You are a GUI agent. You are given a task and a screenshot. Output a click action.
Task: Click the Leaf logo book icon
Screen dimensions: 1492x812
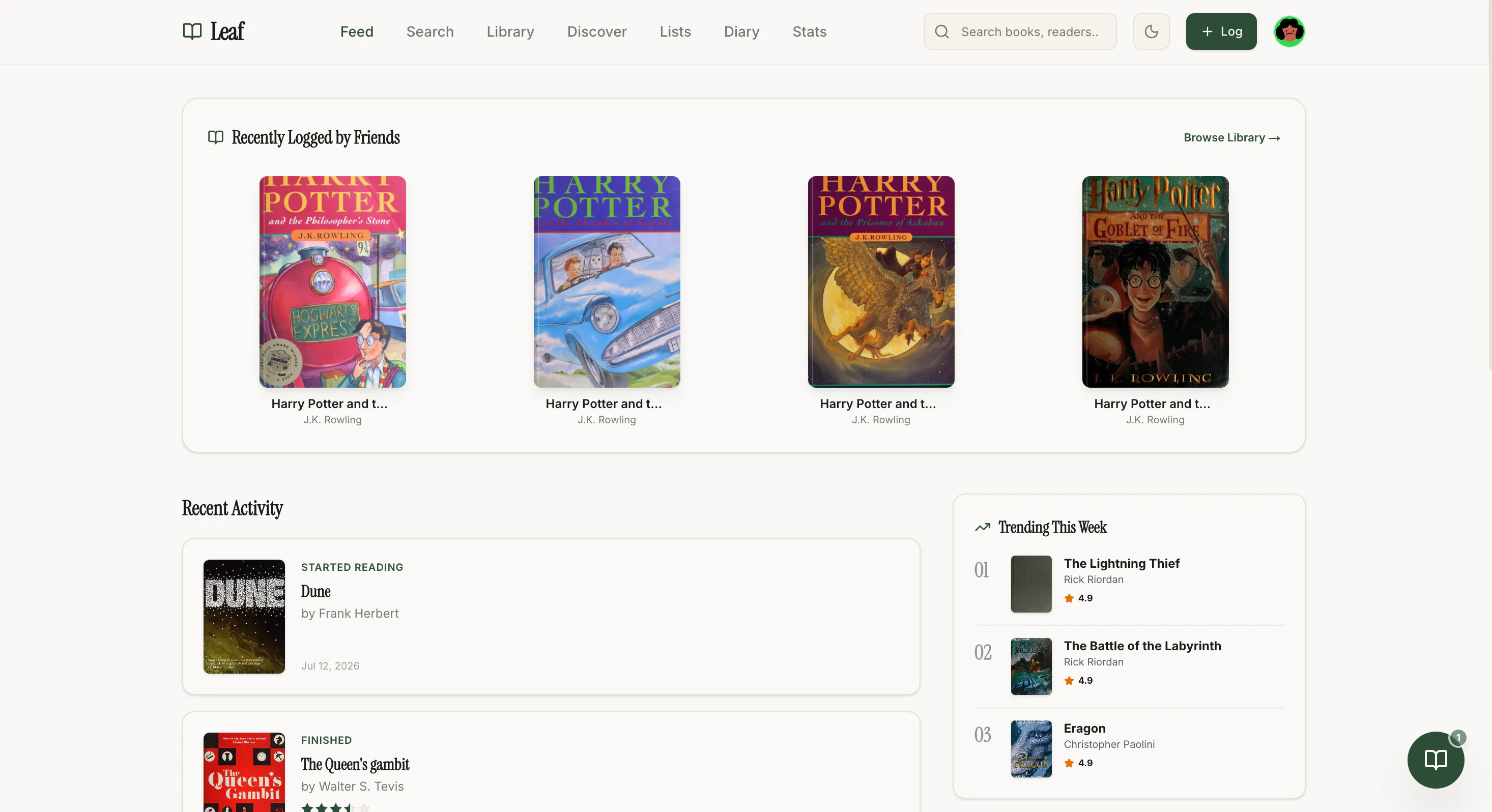tap(192, 31)
